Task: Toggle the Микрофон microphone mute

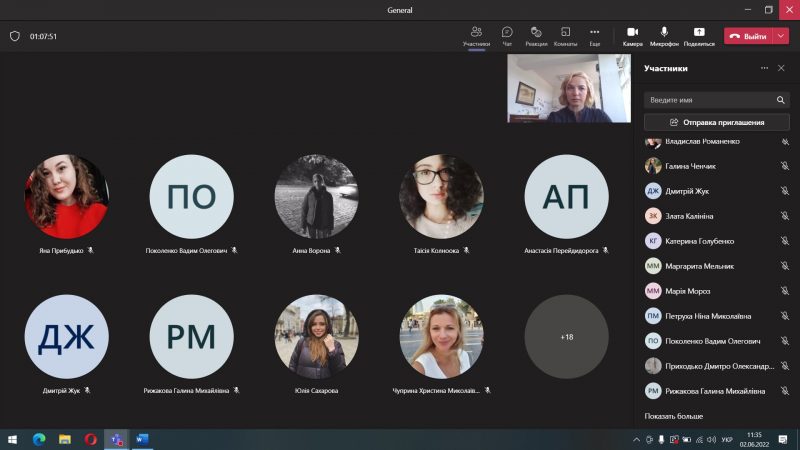Action: tap(663, 36)
